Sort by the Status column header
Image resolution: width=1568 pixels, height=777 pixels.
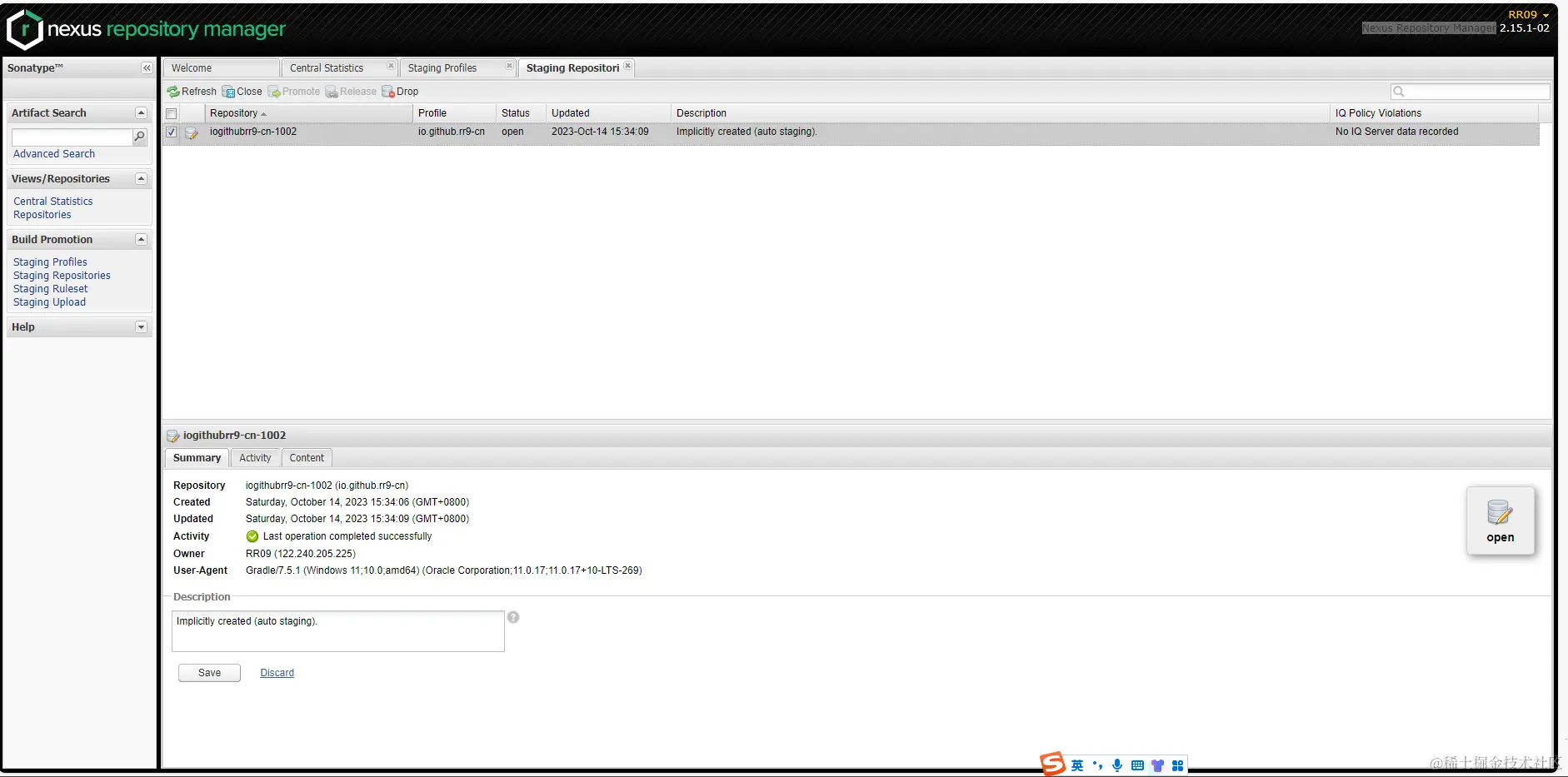[522, 113]
